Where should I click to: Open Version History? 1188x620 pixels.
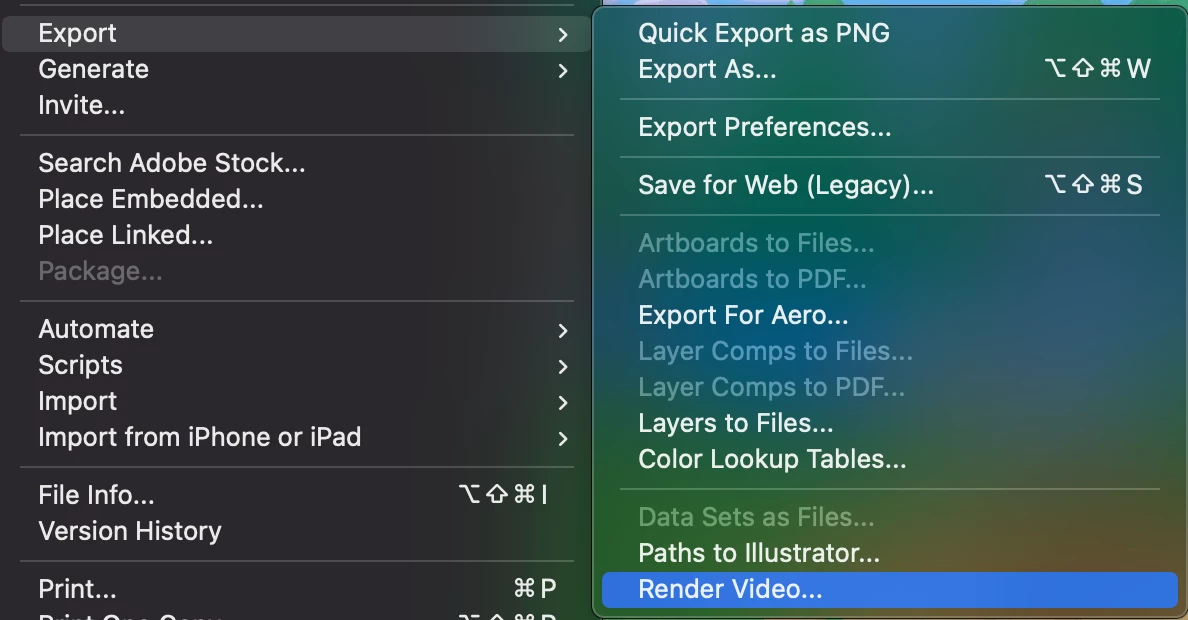tap(296, 531)
